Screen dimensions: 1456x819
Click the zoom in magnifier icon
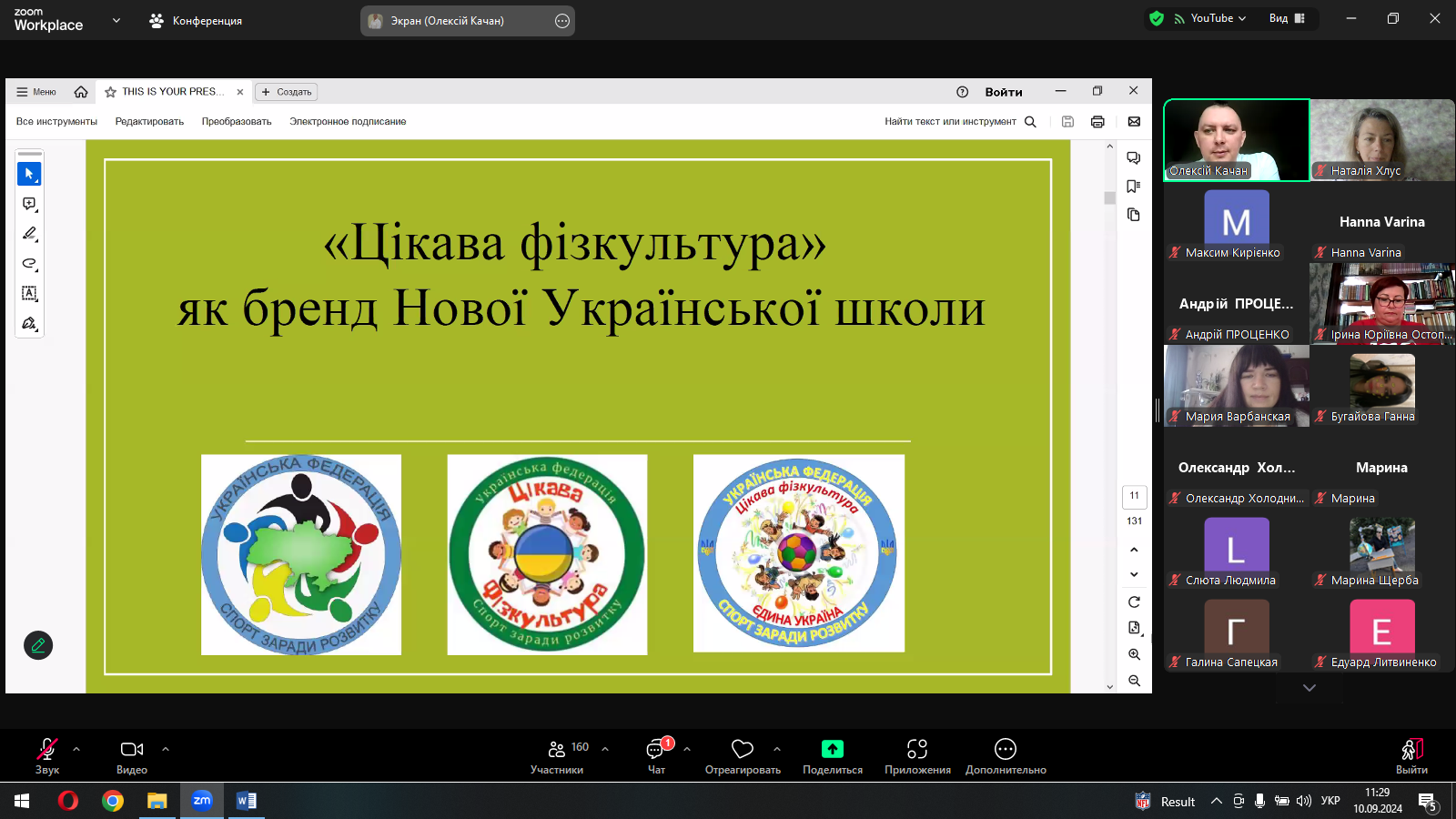coord(1134,654)
